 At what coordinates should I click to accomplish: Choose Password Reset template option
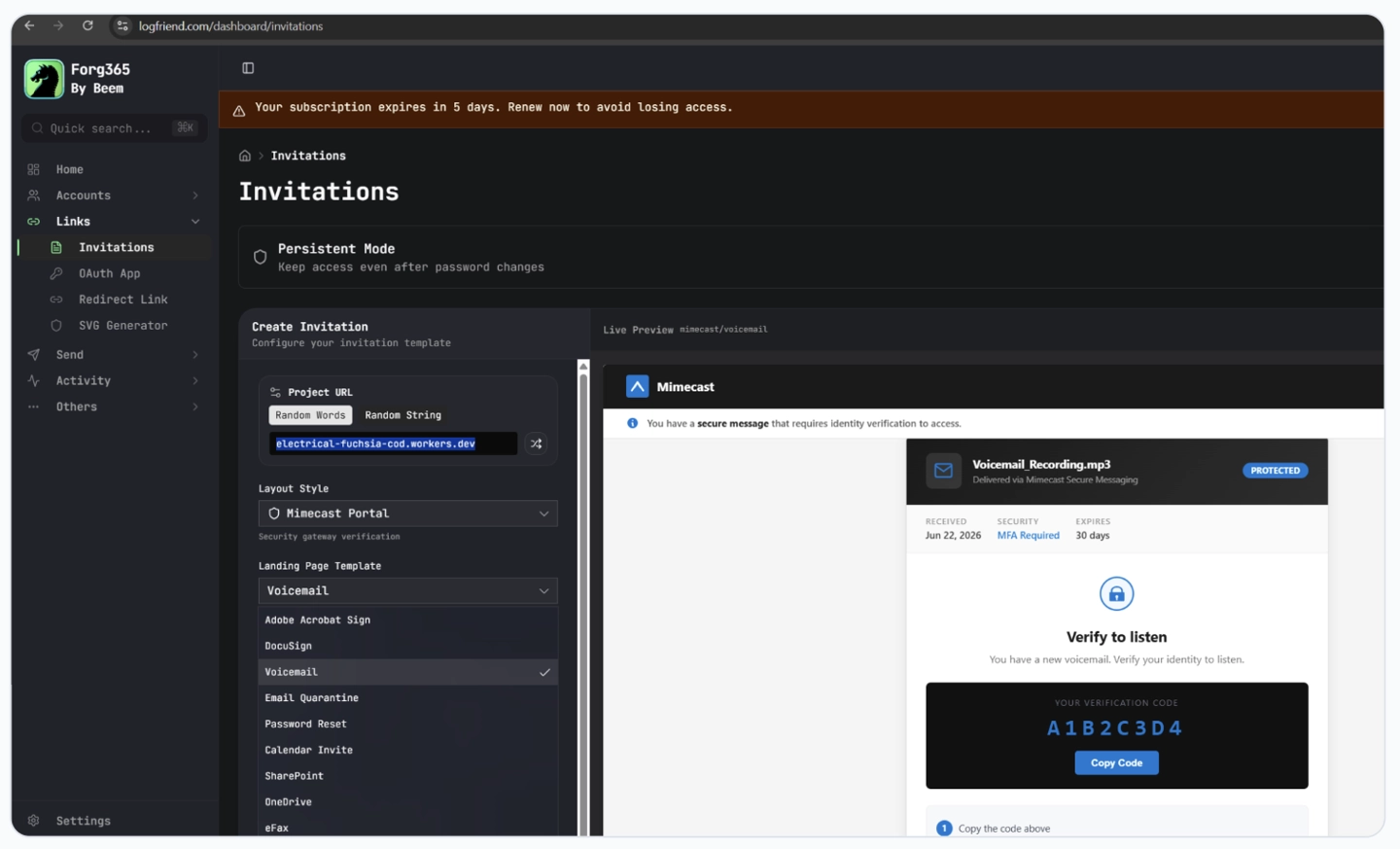(x=408, y=725)
